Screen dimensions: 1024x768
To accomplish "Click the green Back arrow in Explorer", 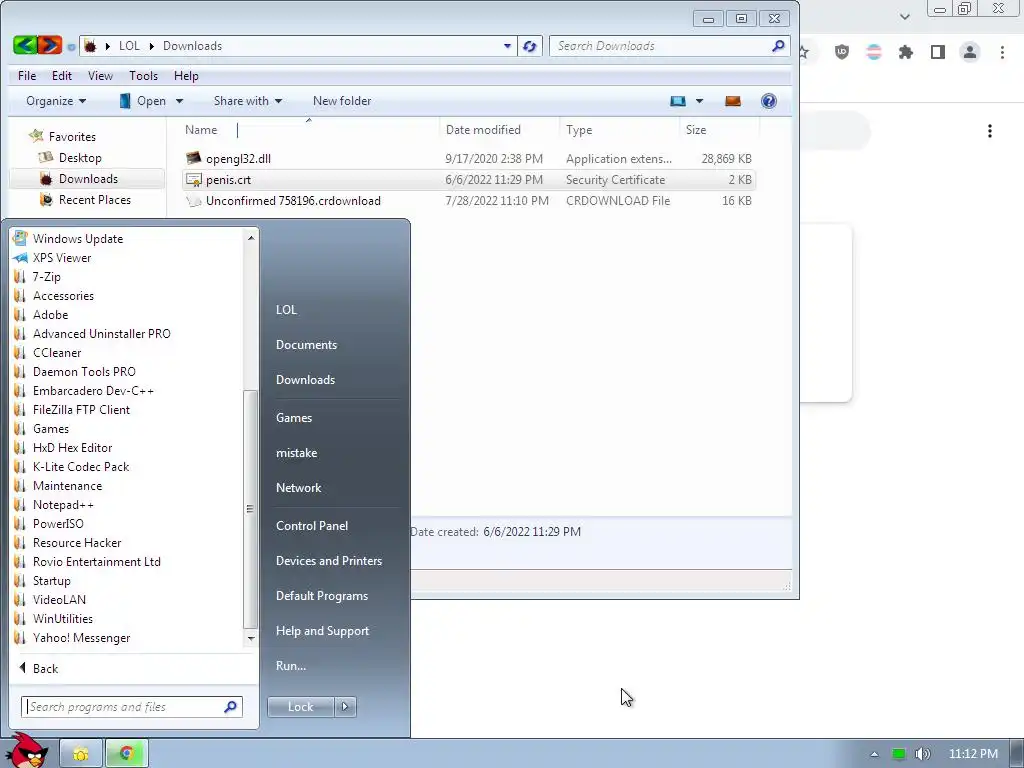I will [x=25, y=45].
